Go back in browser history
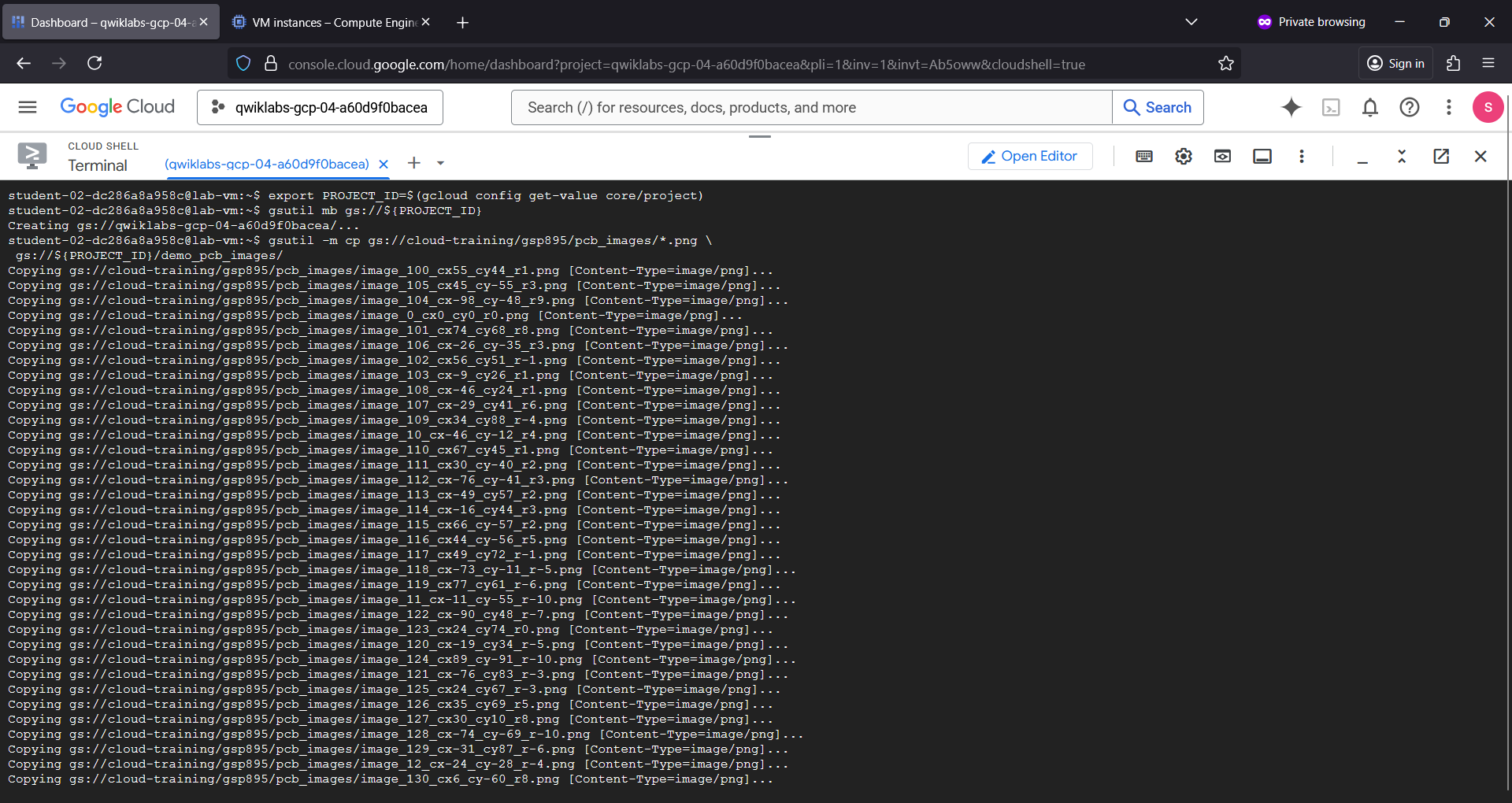 pyautogui.click(x=24, y=63)
